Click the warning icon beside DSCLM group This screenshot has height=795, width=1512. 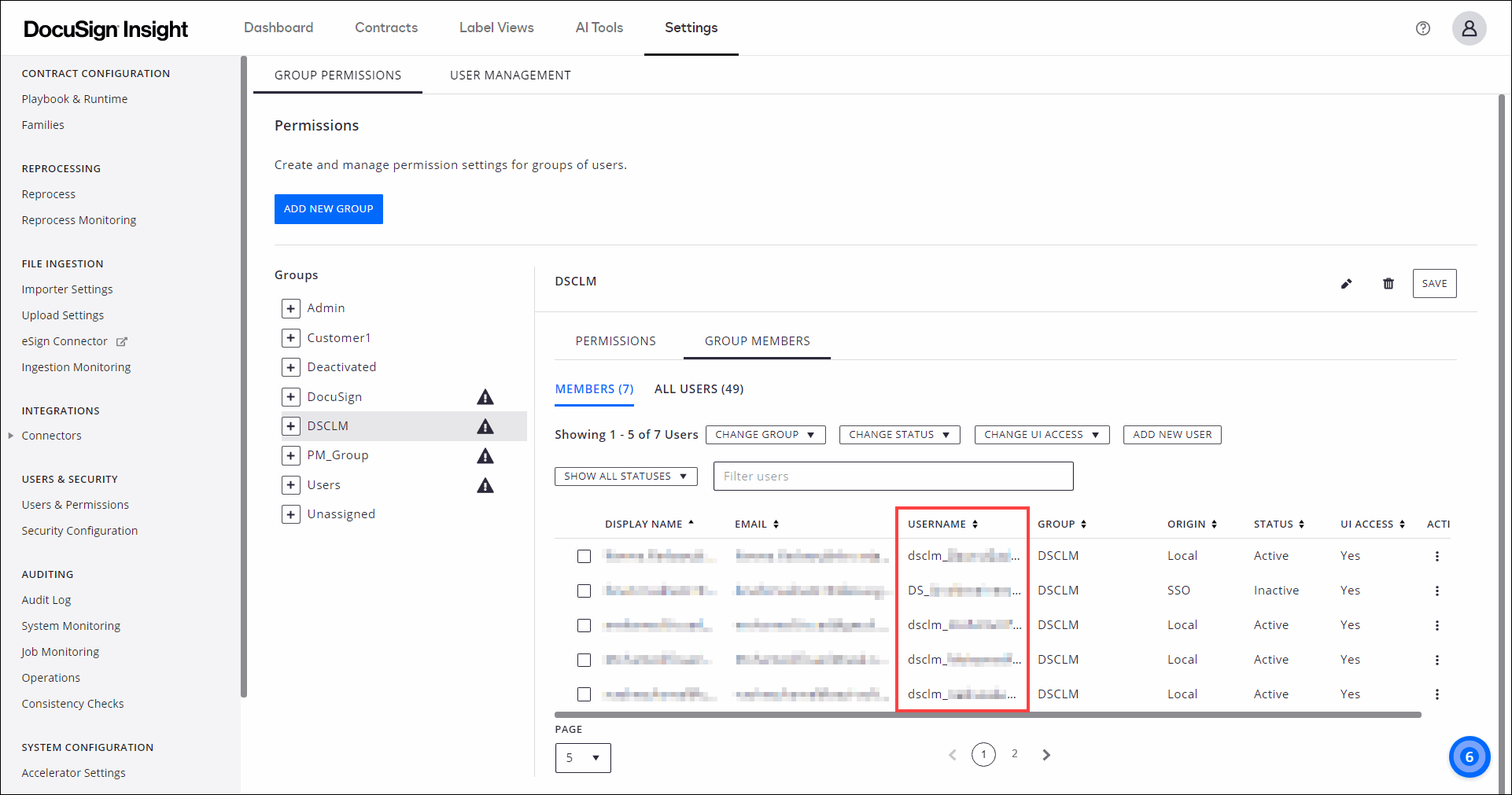(x=485, y=426)
